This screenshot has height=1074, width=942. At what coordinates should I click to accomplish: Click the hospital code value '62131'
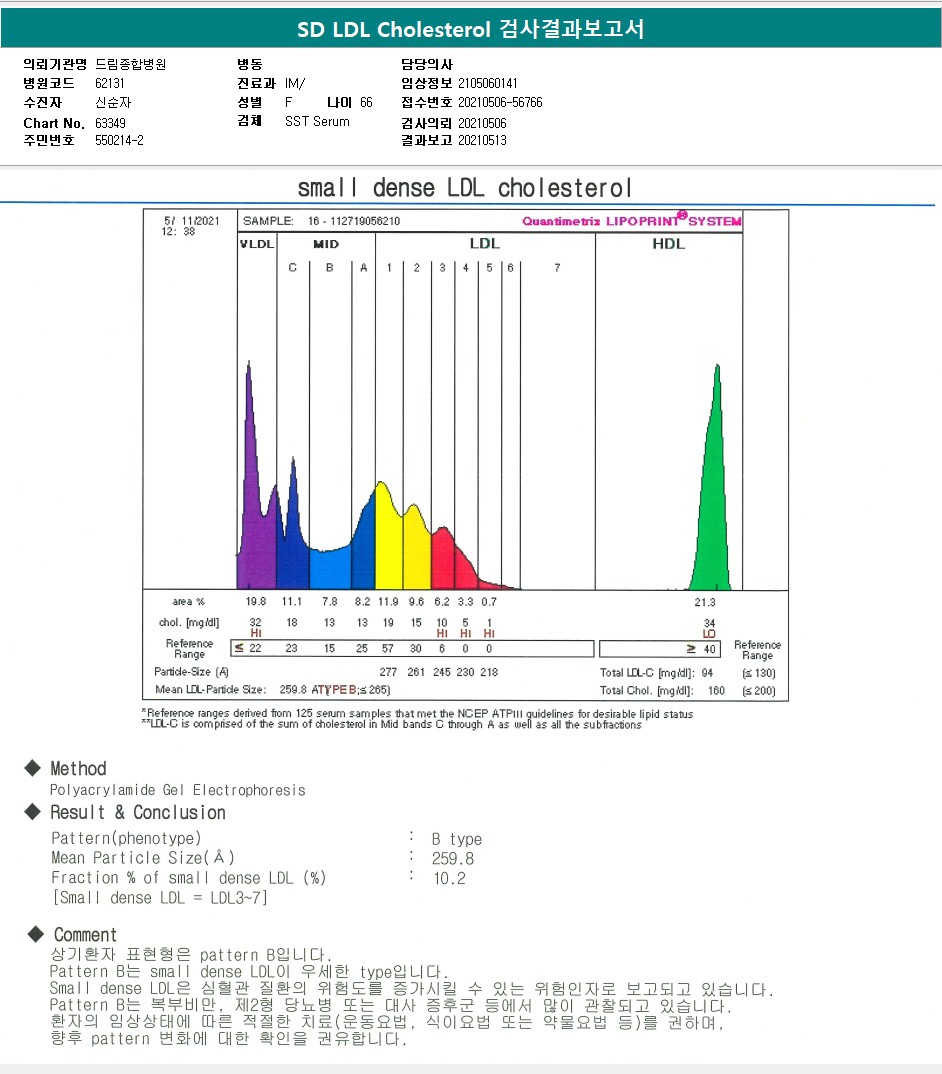pos(110,83)
